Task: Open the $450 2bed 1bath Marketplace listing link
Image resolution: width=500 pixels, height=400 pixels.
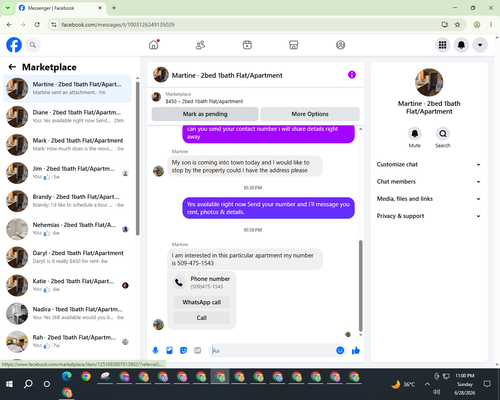Action: pyautogui.click(x=204, y=101)
